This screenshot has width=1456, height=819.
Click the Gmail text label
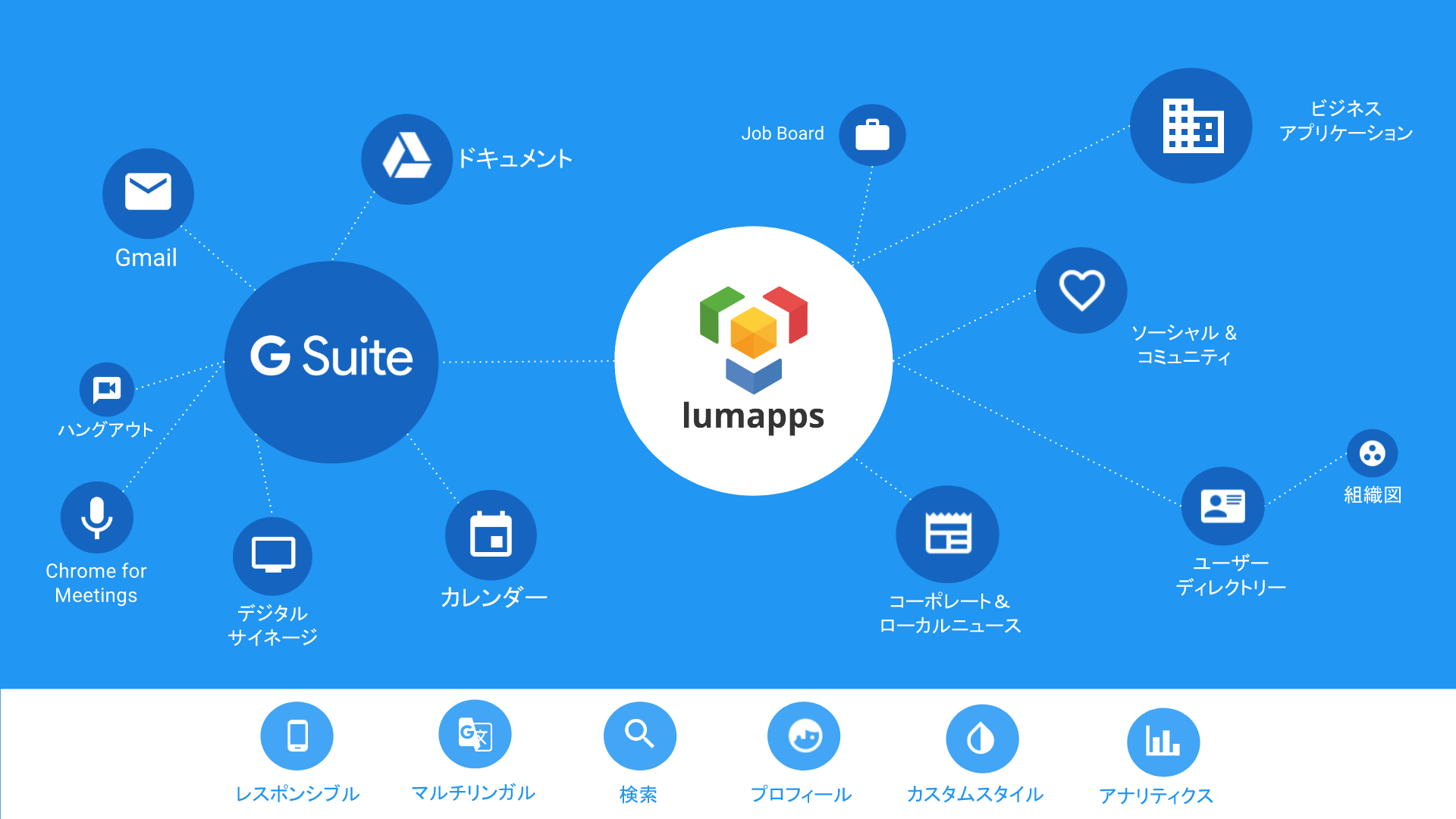pyautogui.click(x=146, y=258)
